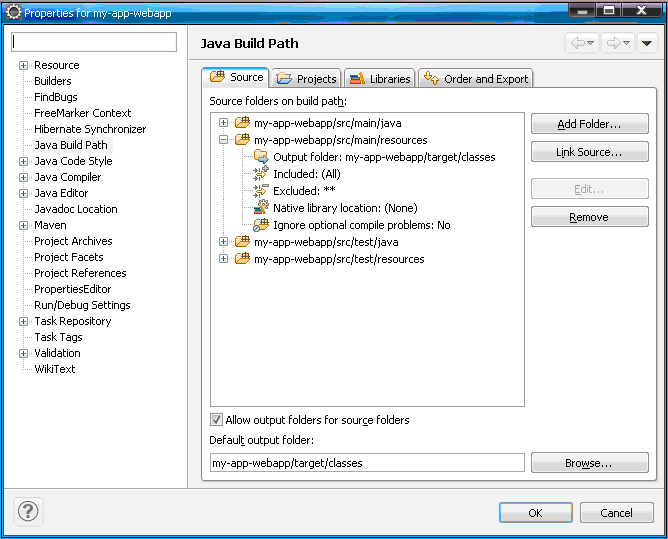
Task: Open the Order and Export tab
Action: (x=476, y=79)
